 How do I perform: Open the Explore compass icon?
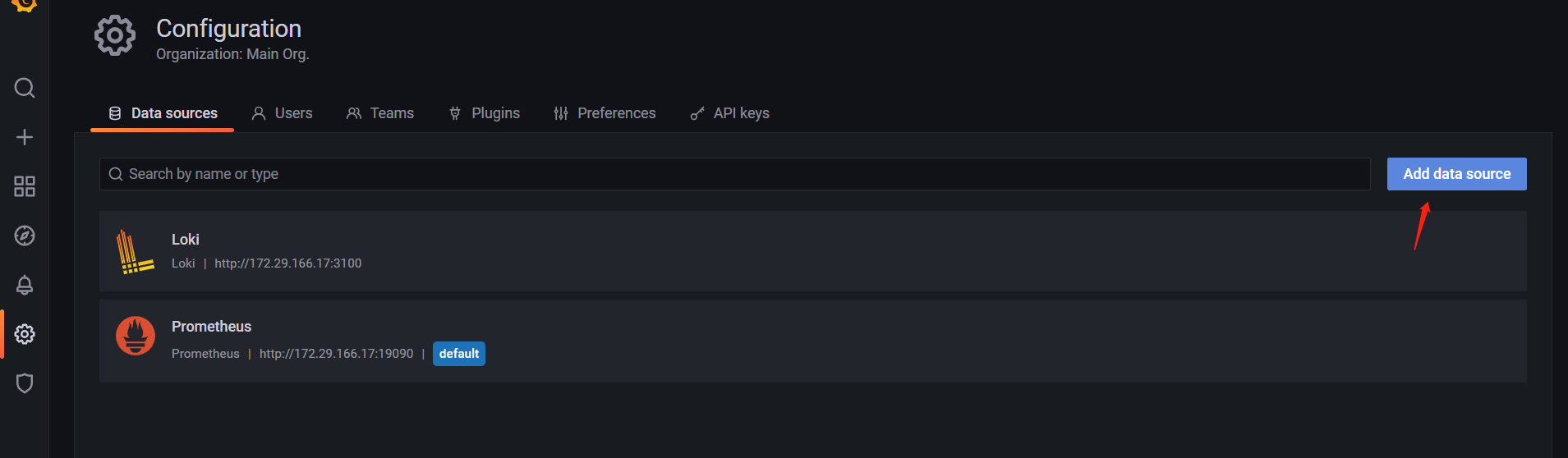coord(25,236)
